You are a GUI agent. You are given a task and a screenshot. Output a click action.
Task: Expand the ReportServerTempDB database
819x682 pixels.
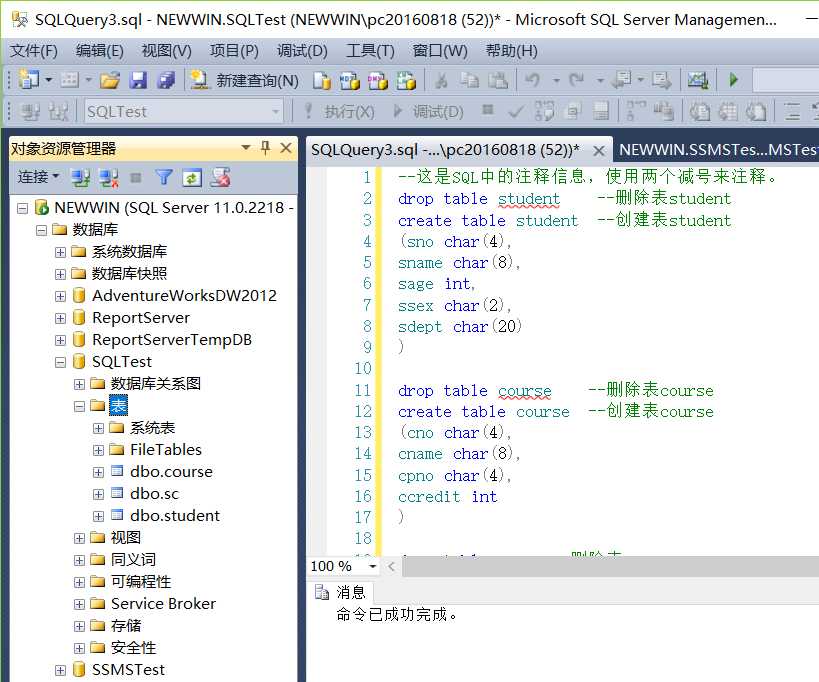[x=61, y=340]
